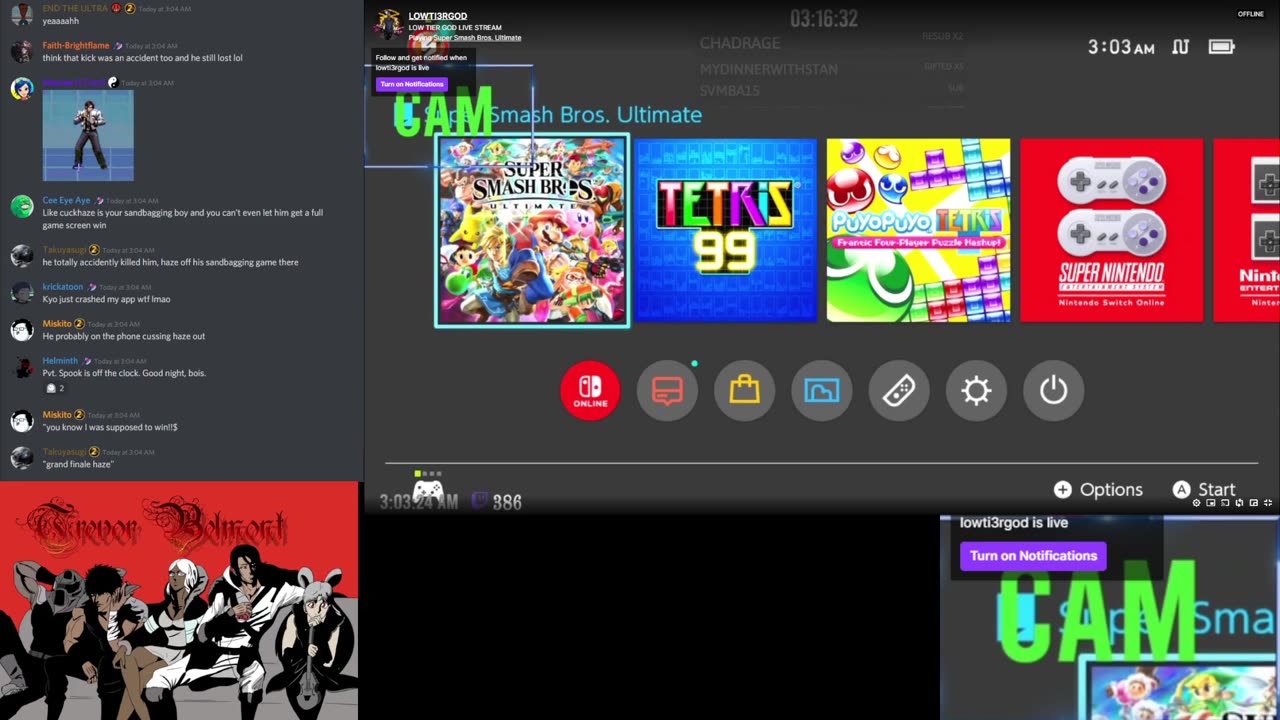Click the Options plus button
The image size is (1280, 720).
click(x=1098, y=490)
